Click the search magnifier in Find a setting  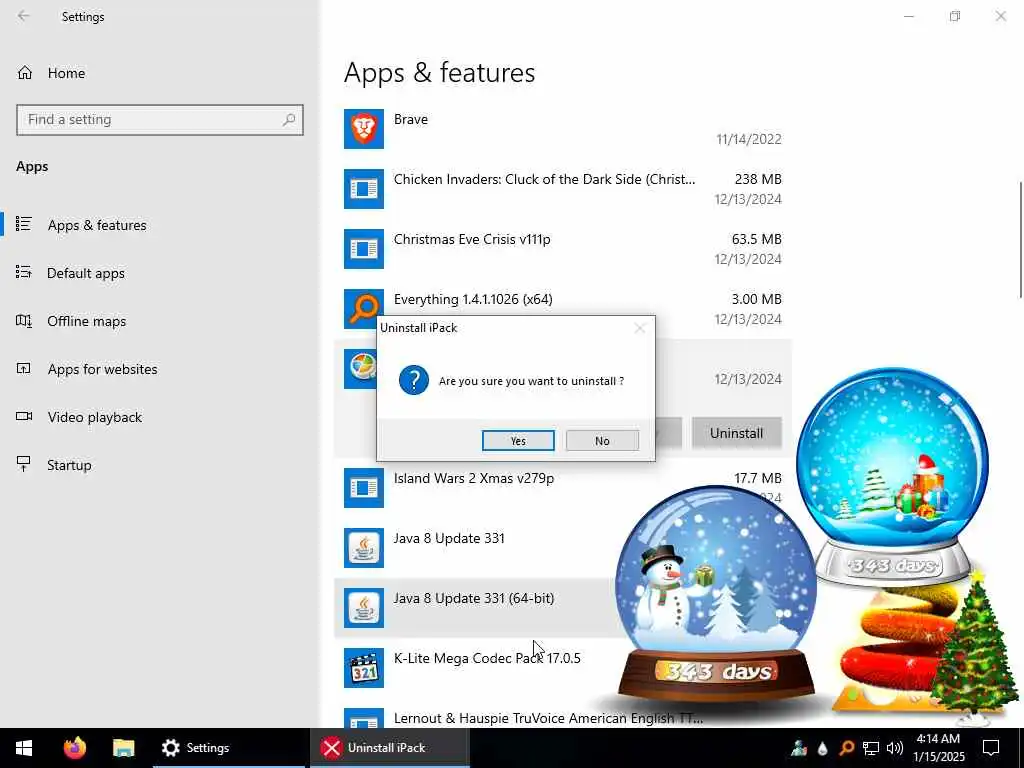[x=289, y=120]
